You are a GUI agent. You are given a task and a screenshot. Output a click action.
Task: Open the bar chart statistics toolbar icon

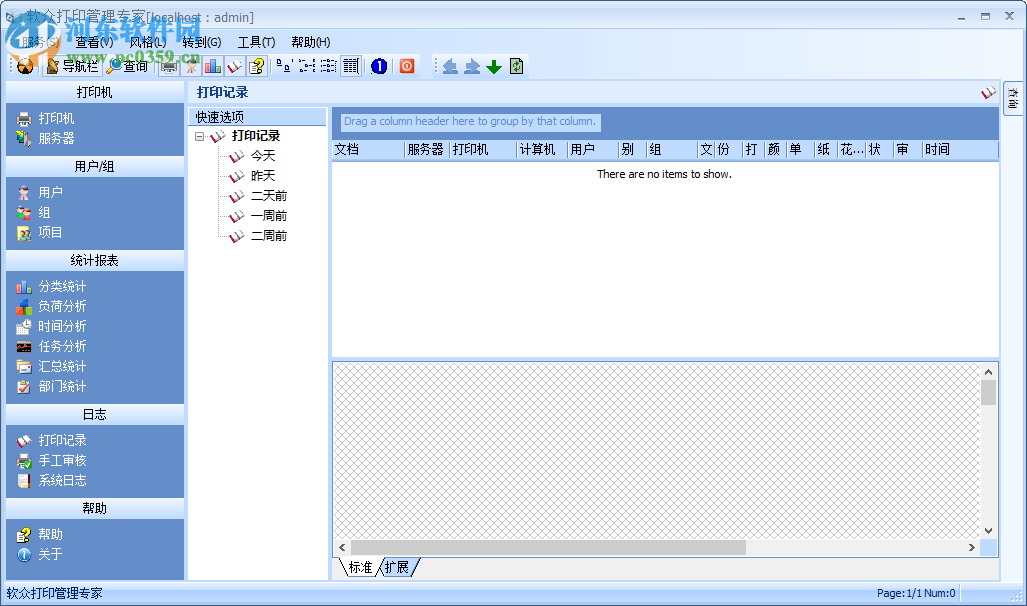[x=213, y=66]
